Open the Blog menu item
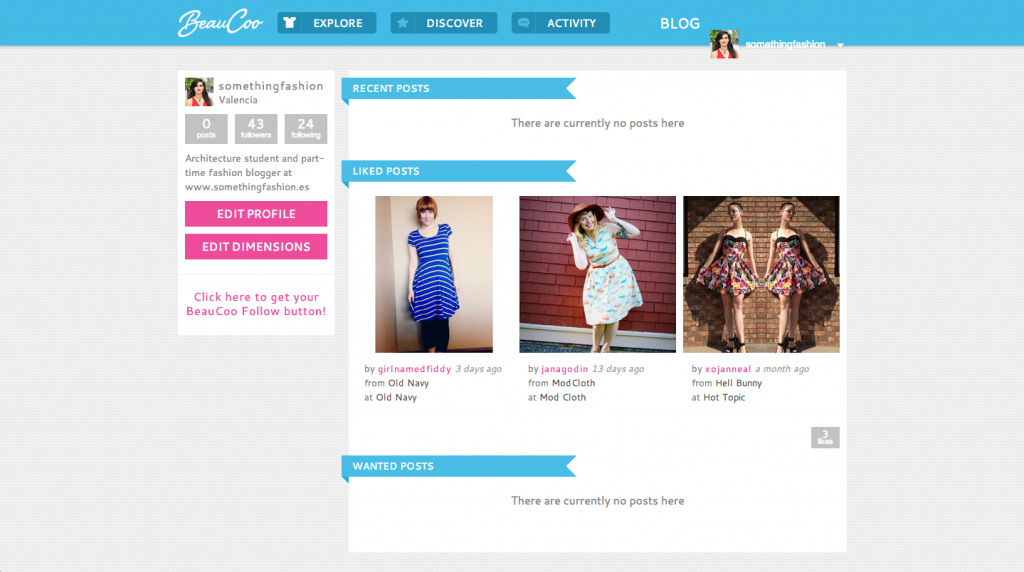The height and width of the screenshot is (572, 1024). tap(680, 24)
